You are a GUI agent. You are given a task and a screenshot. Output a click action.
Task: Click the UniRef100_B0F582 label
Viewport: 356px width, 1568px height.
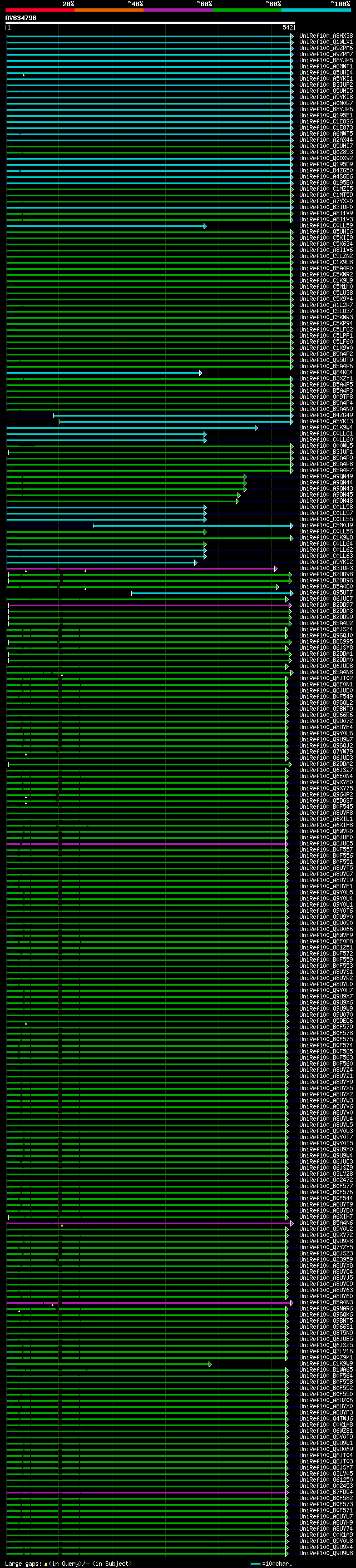[x=325, y=1498]
